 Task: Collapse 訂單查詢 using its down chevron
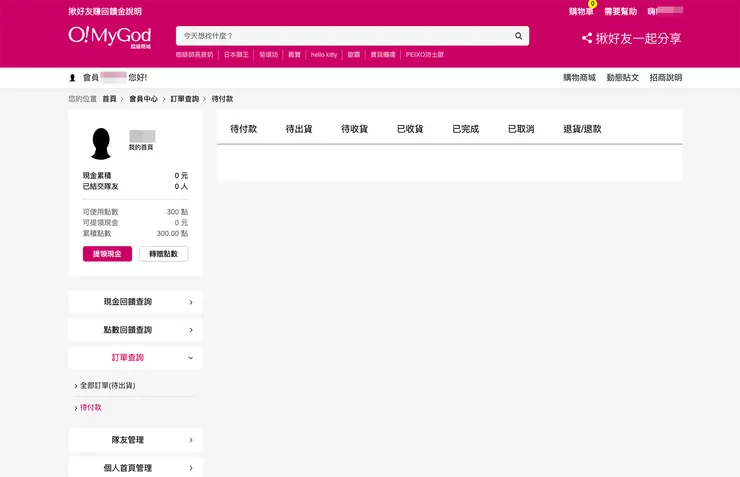[191, 358]
